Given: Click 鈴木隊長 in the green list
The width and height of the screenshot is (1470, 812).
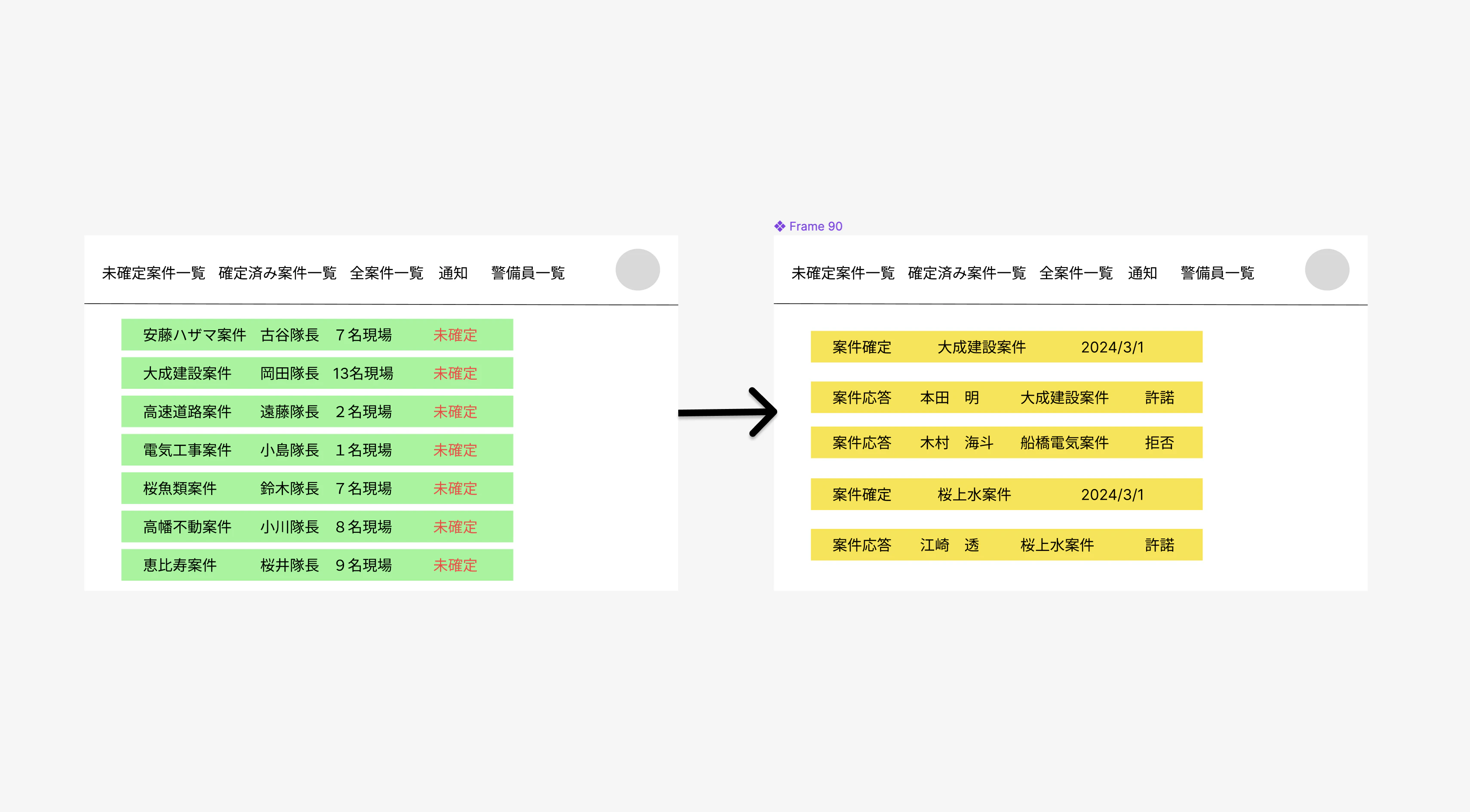Looking at the screenshot, I should coord(289,489).
